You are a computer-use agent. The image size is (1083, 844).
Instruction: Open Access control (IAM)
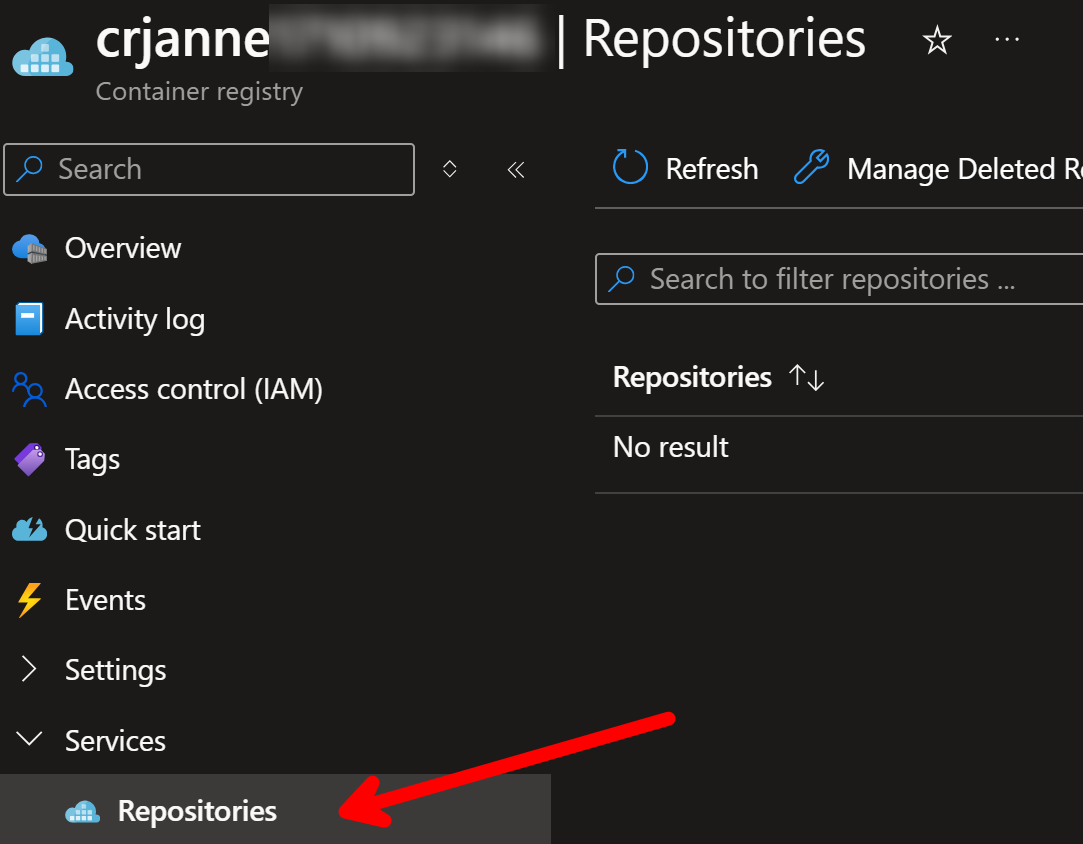pyautogui.click(x=193, y=390)
